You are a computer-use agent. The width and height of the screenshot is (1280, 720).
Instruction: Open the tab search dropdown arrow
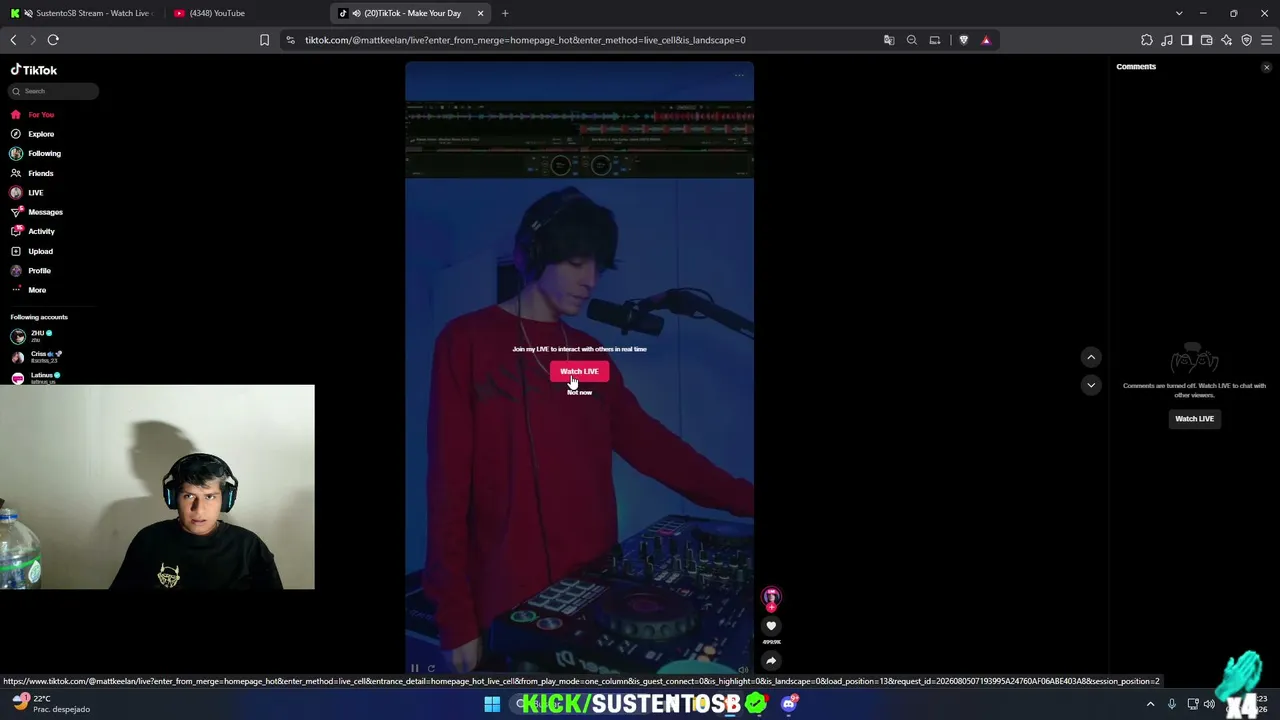1179,13
